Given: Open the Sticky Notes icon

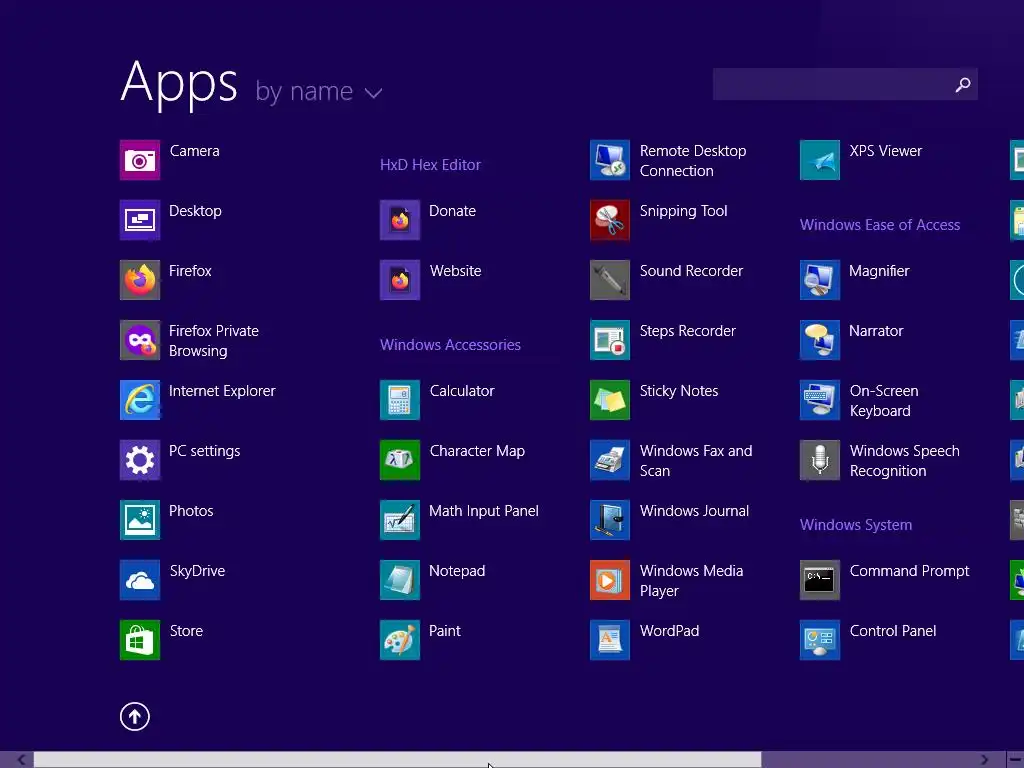Looking at the screenshot, I should pos(610,400).
